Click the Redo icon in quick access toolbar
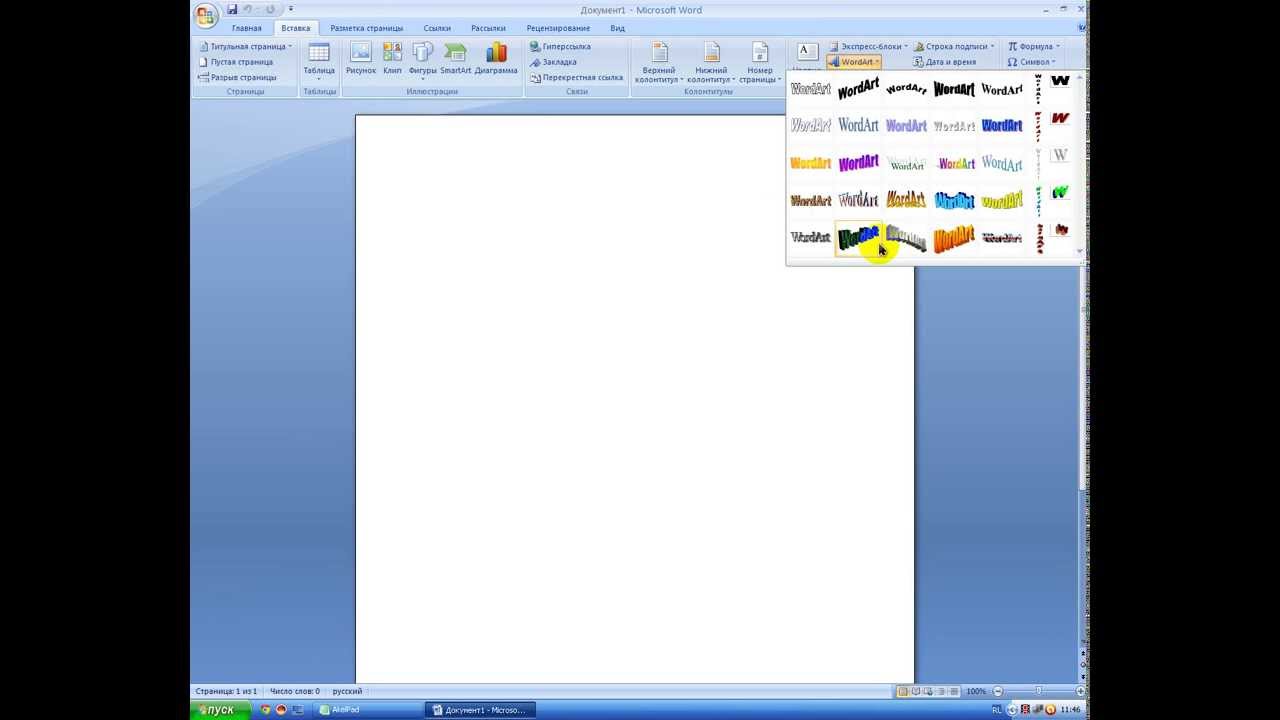 (x=270, y=9)
